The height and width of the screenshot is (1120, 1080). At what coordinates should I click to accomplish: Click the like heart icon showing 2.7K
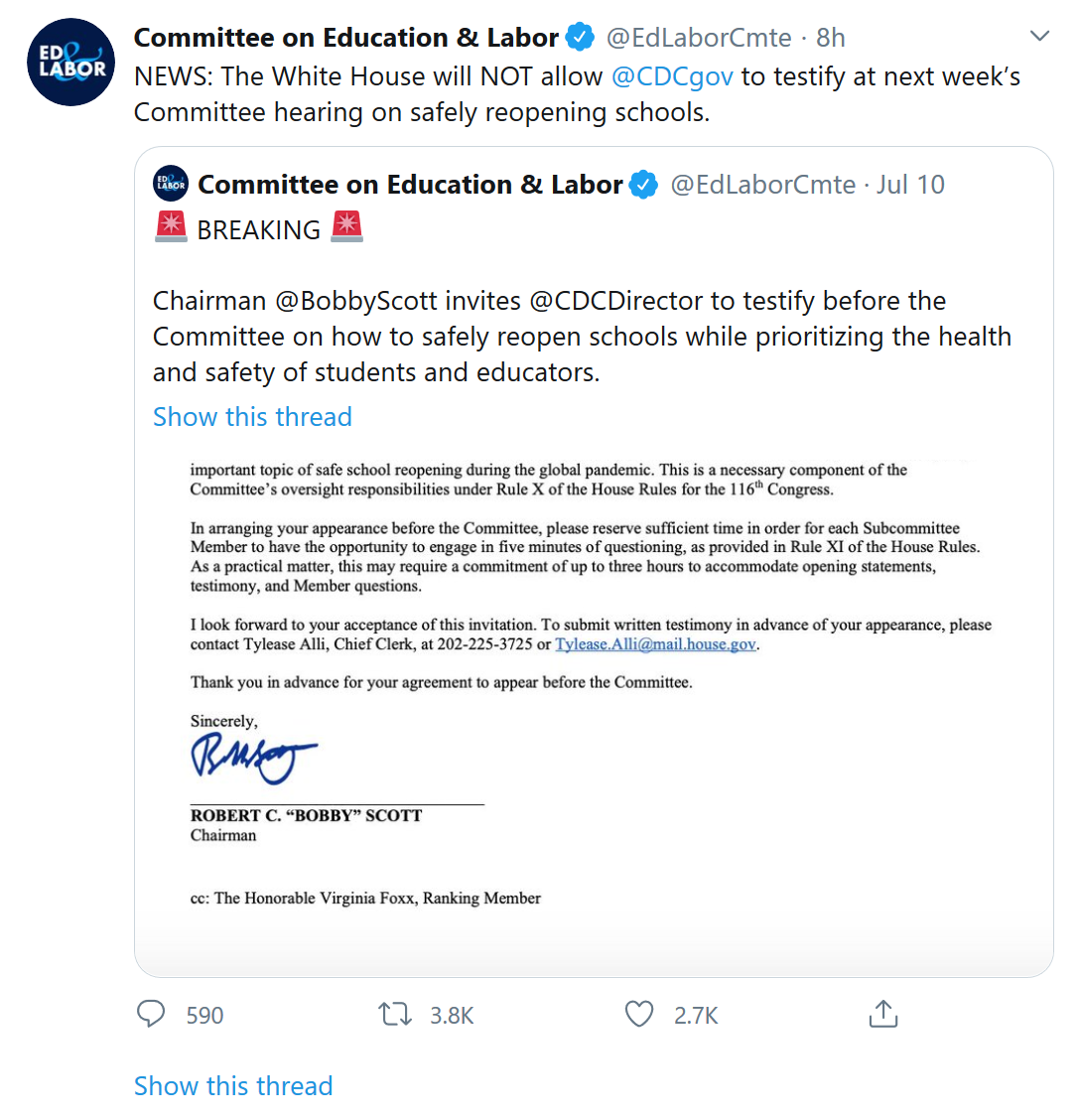pos(639,1015)
